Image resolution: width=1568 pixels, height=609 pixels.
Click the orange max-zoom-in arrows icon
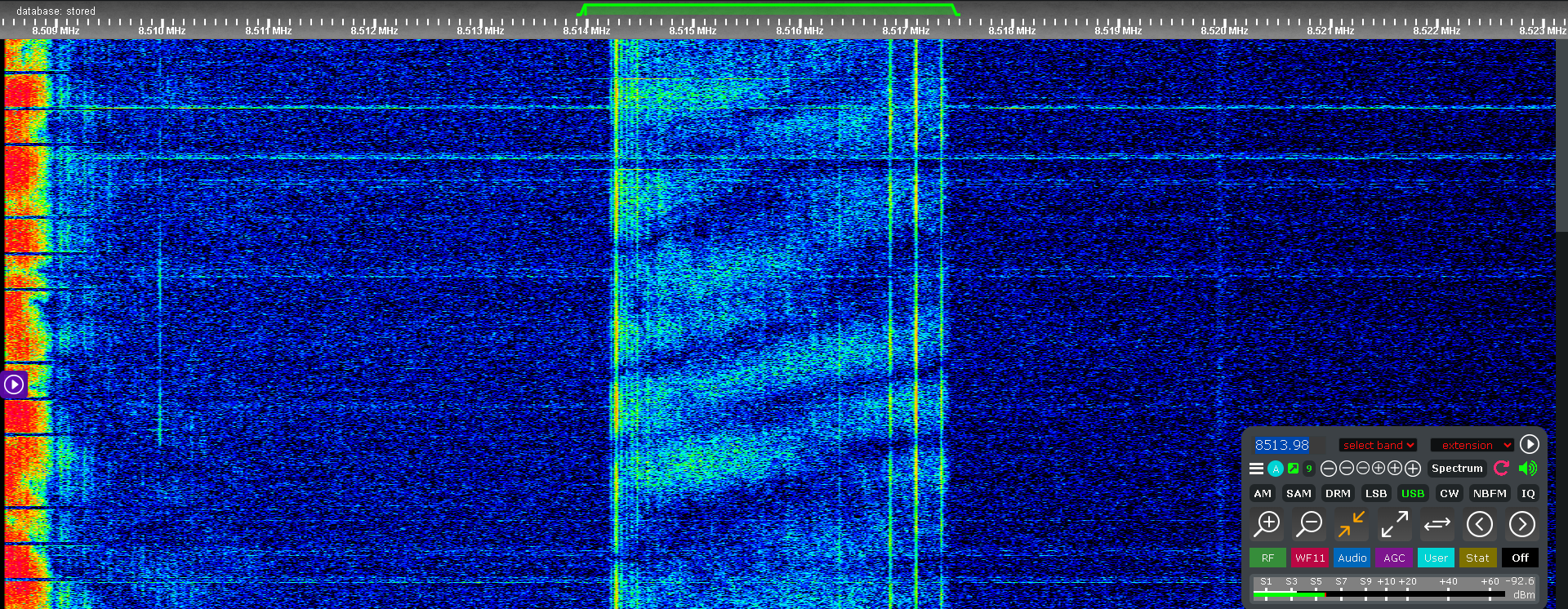point(1352,524)
